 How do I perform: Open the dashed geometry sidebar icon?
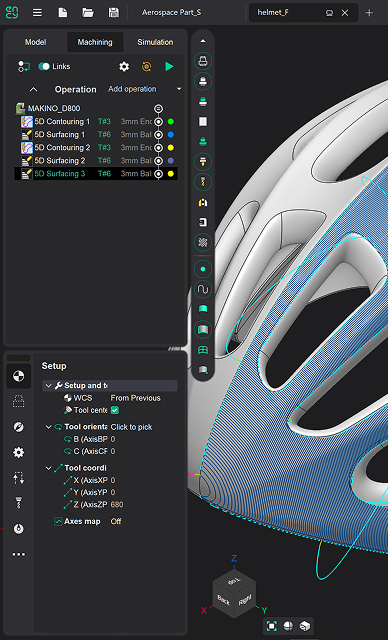(18, 402)
